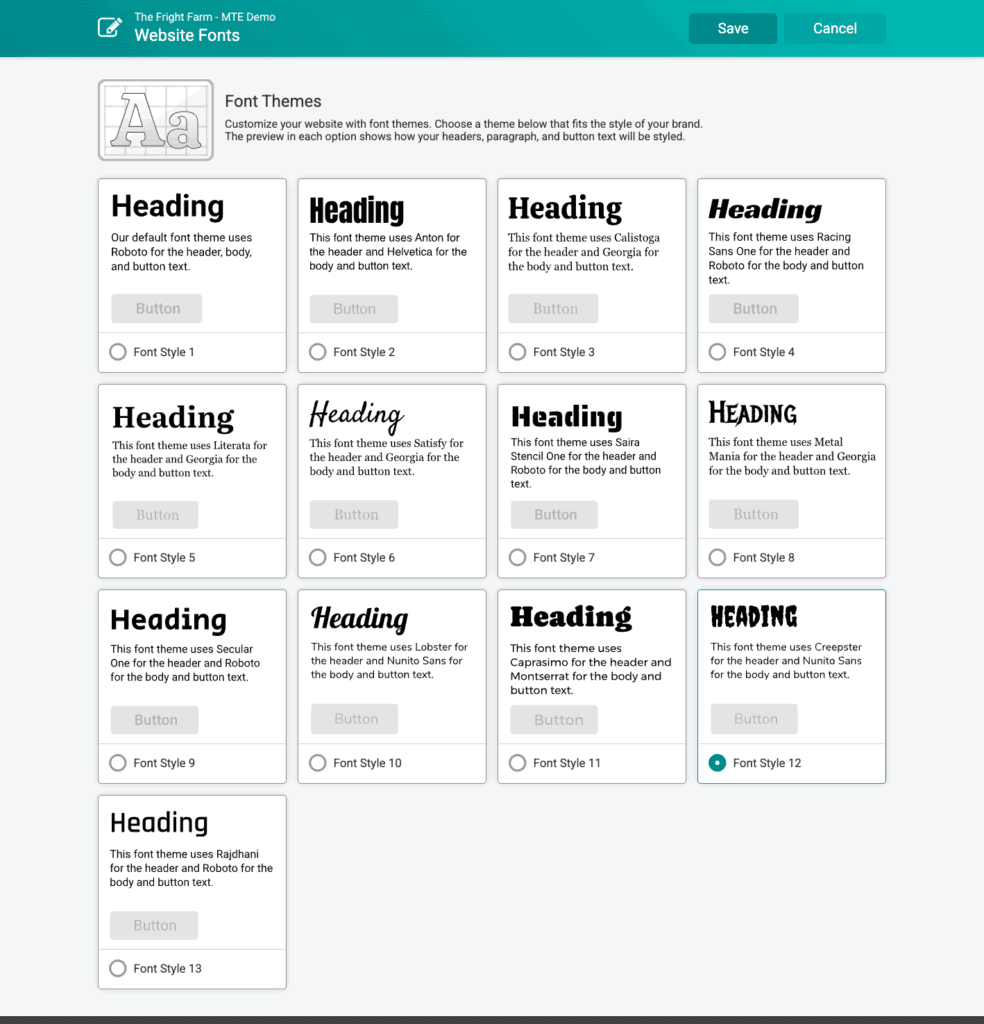The height and width of the screenshot is (1024, 984).
Task: Click the Anton Heading preview
Action: [357, 210]
